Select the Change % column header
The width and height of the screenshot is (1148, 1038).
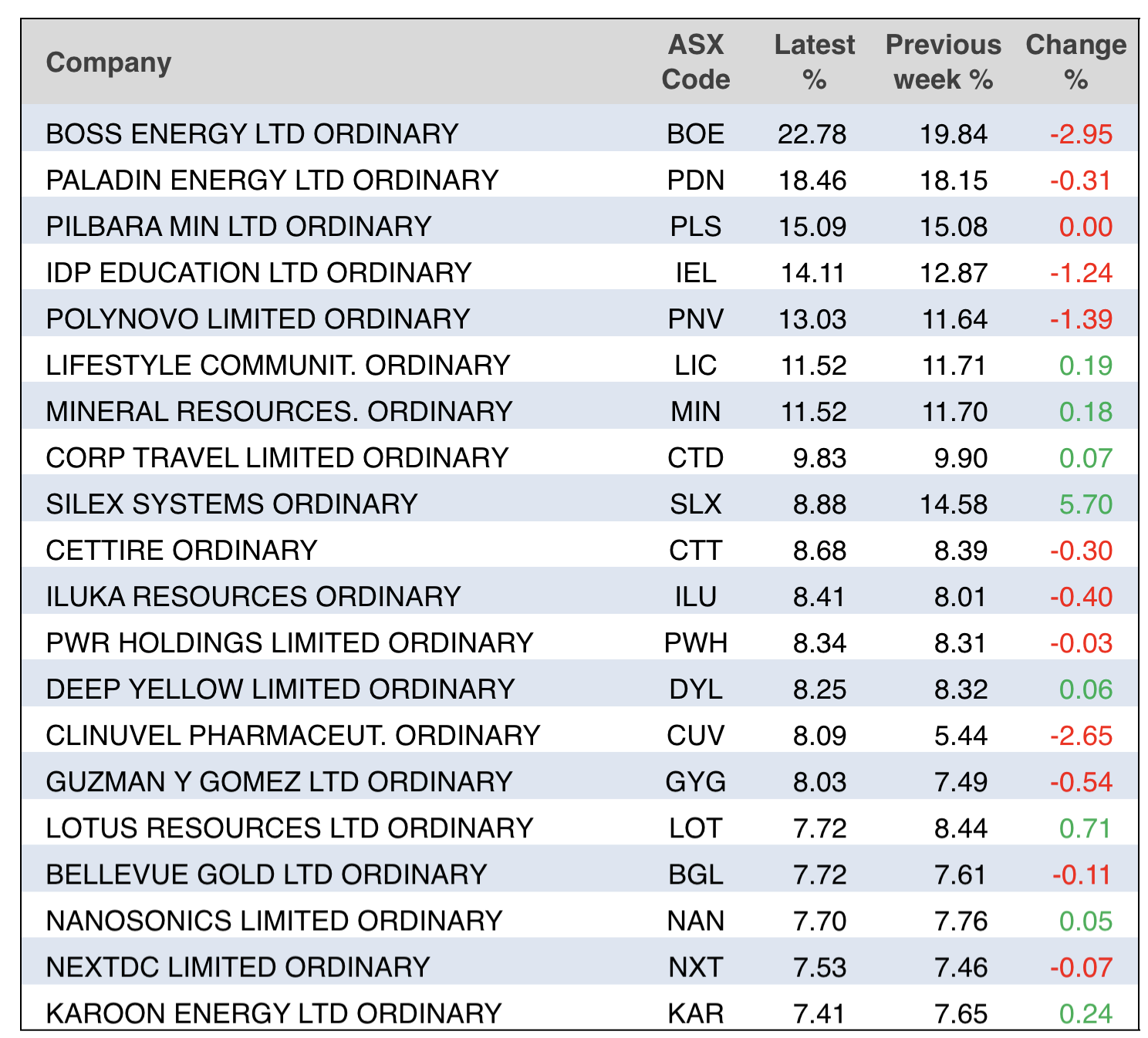coord(1075,62)
